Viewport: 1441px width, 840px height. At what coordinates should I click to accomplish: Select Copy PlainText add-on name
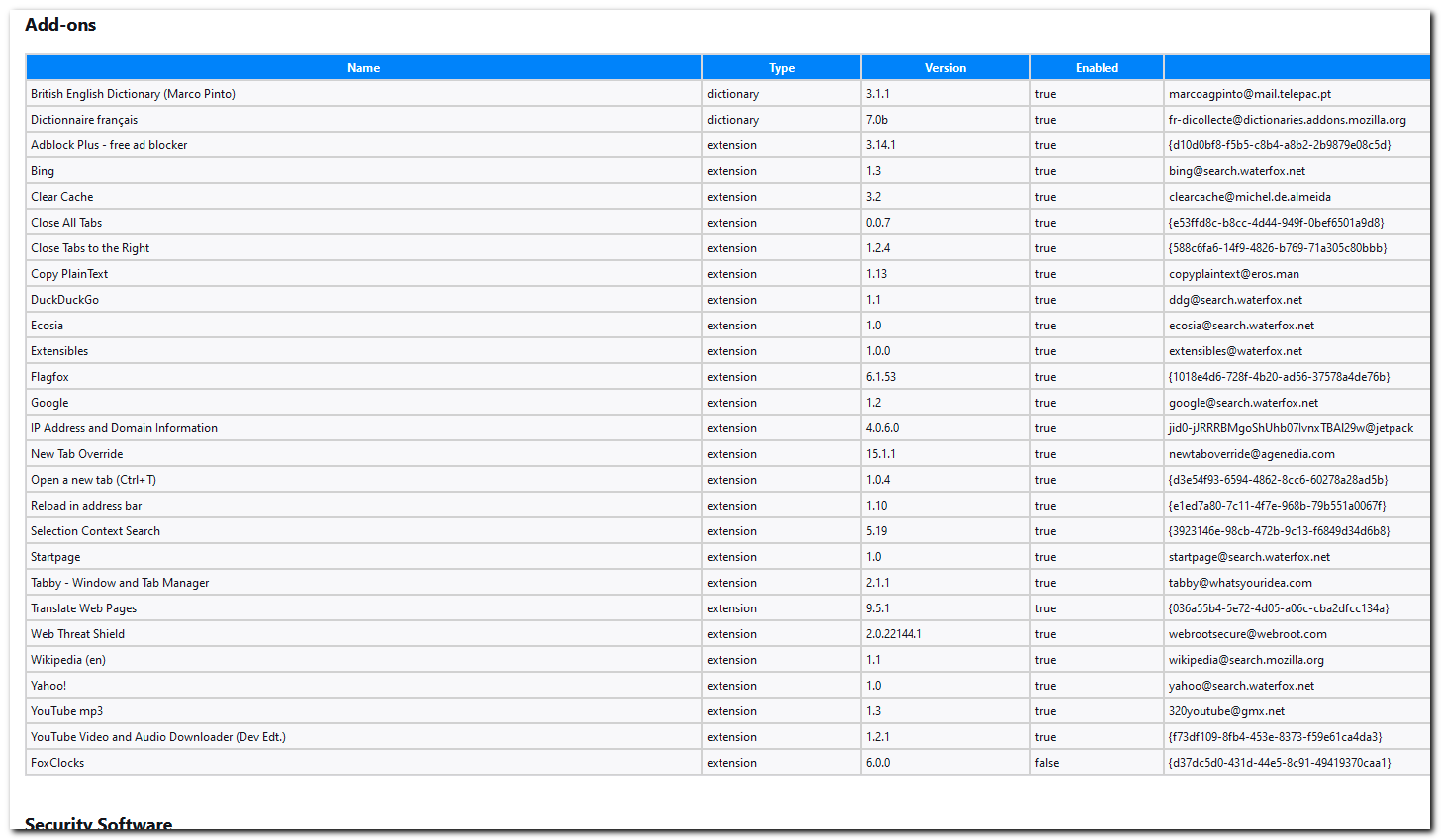point(69,274)
